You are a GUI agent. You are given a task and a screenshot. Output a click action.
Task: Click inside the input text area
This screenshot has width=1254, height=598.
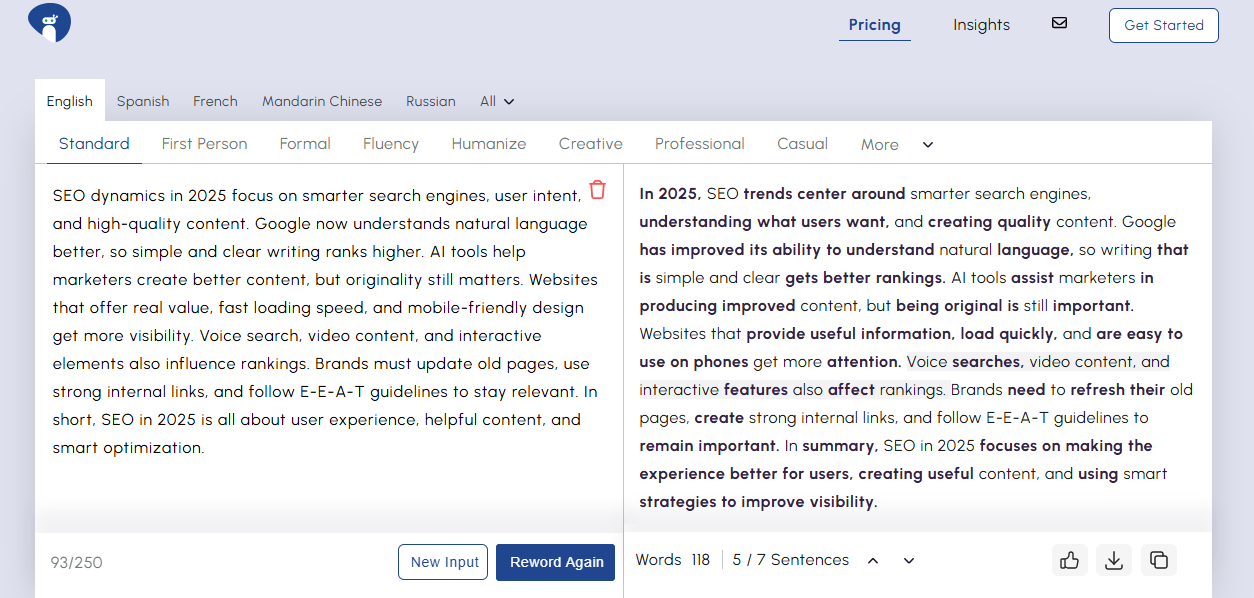pyautogui.click(x=320, y=320)
